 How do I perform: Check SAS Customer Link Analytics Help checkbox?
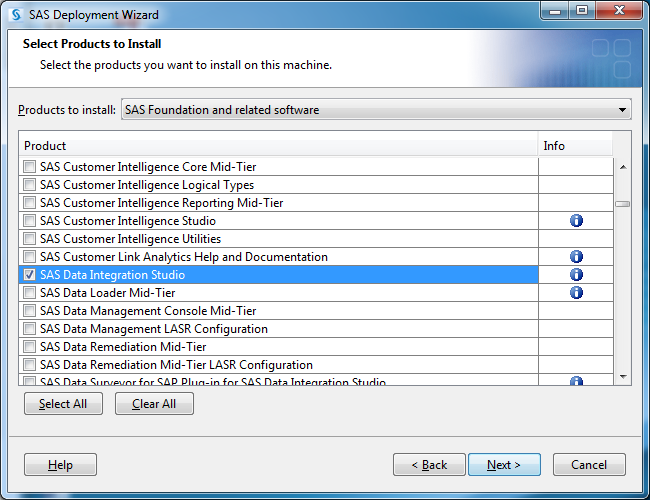[x=29, y=257]
